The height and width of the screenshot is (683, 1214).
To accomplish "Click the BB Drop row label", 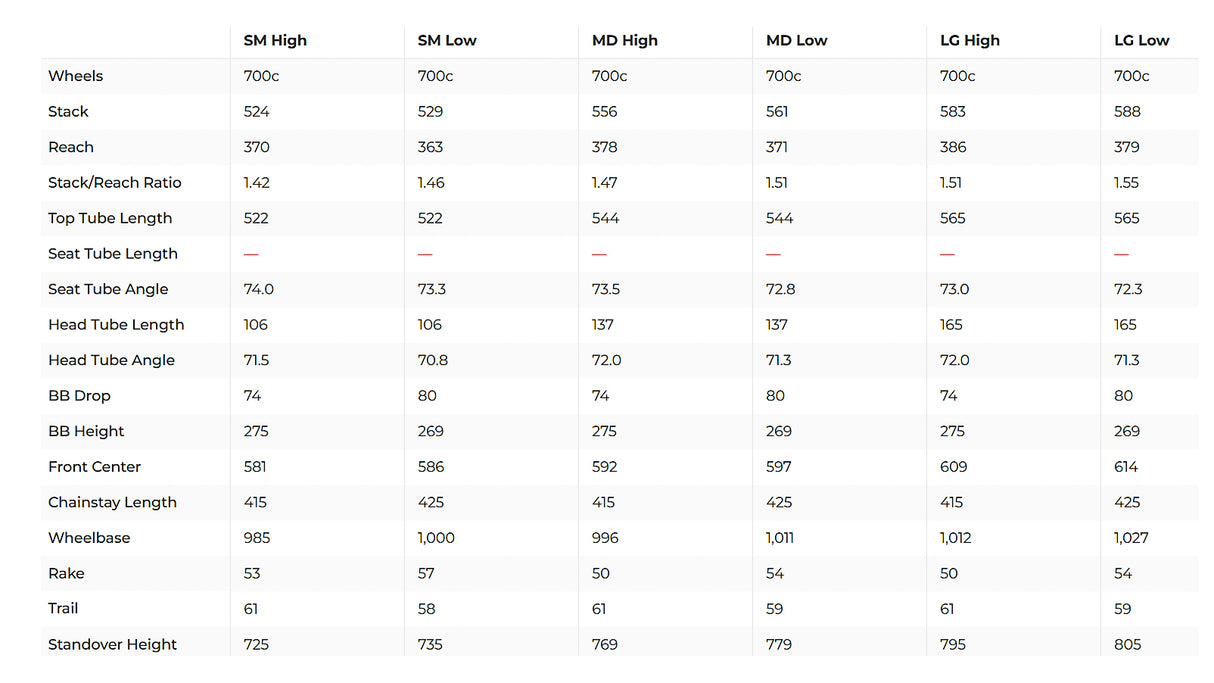I will point(79,396).
